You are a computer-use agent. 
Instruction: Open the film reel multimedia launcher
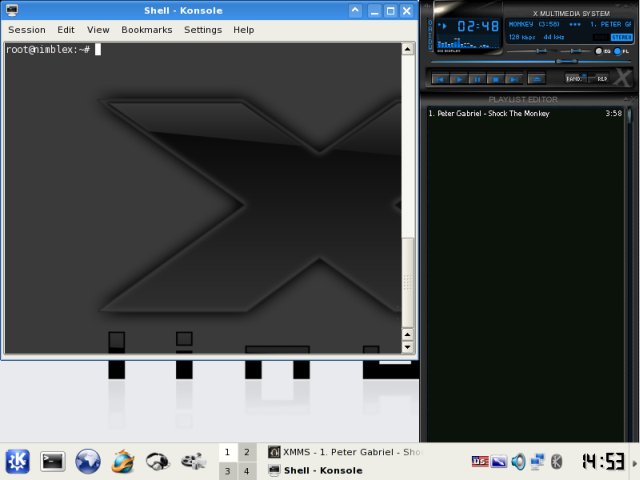pyautogui.click(x=193, y=462)
